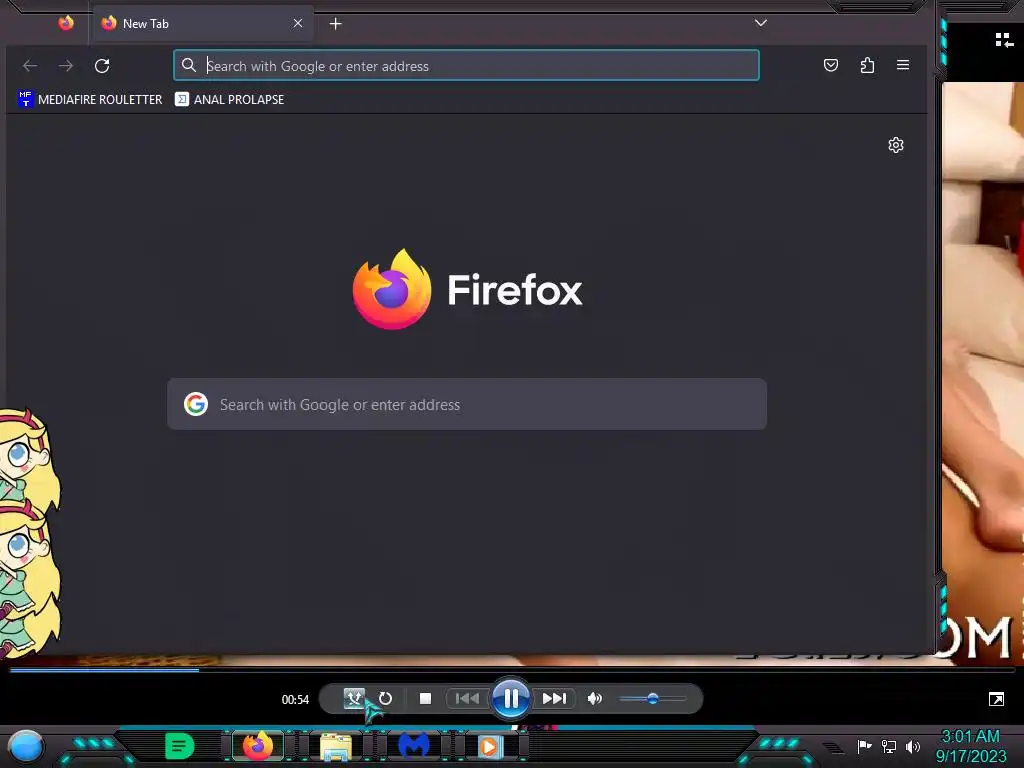Click the Google search box on the new tab page
1024x768 pixels.
pos(467,404)
